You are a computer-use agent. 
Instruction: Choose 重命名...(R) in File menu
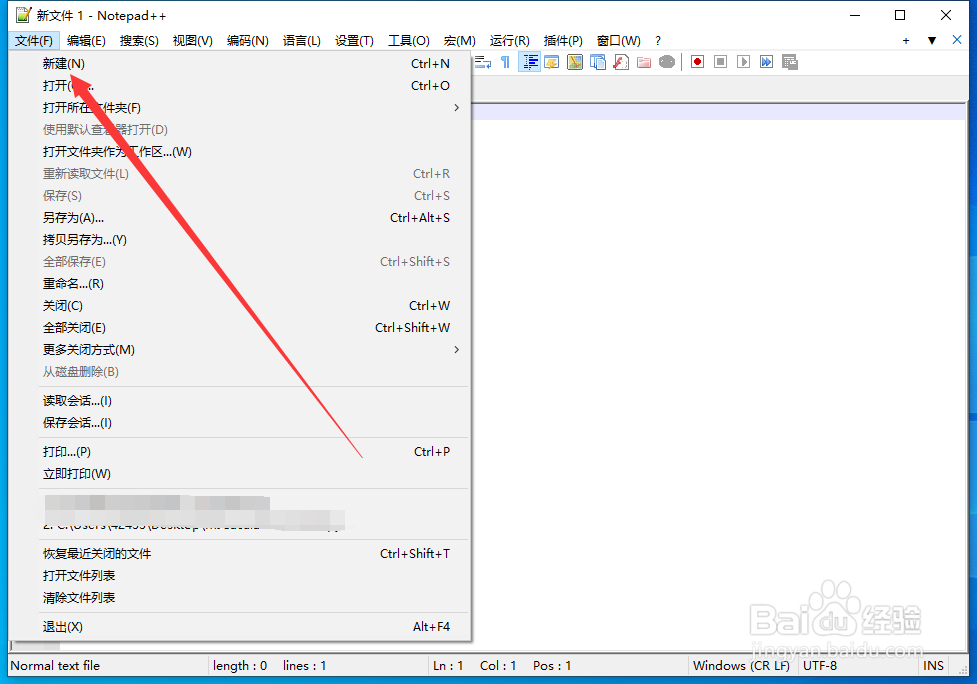point(240,283)
